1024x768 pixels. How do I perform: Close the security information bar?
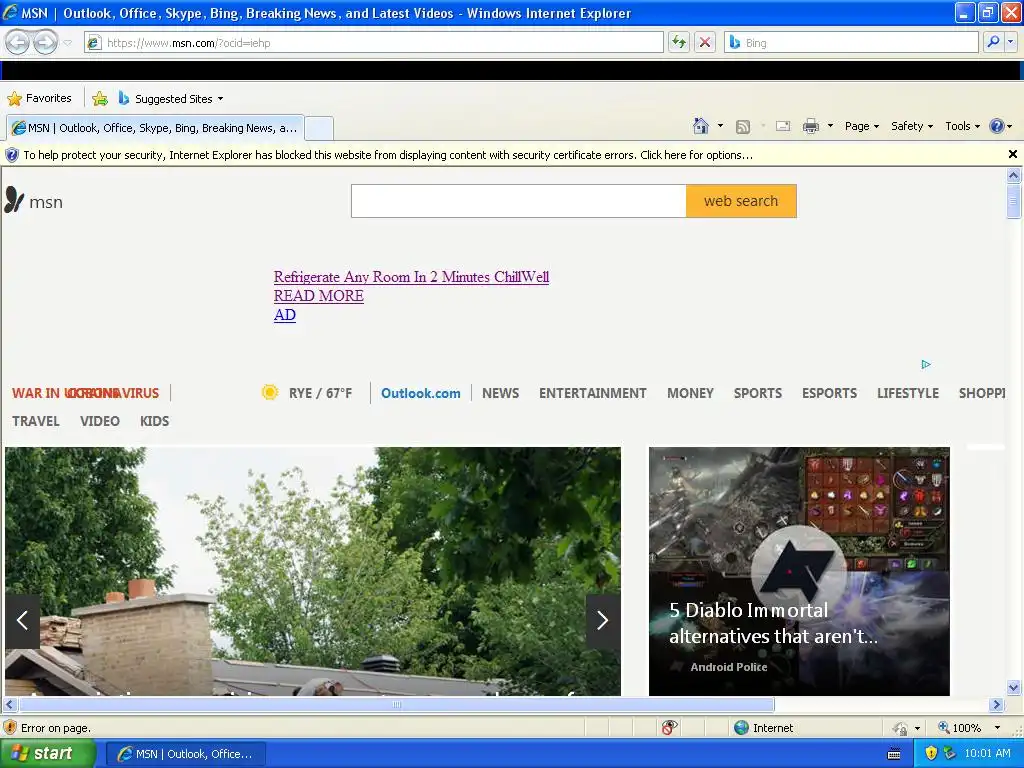(x=1012, y=154)
